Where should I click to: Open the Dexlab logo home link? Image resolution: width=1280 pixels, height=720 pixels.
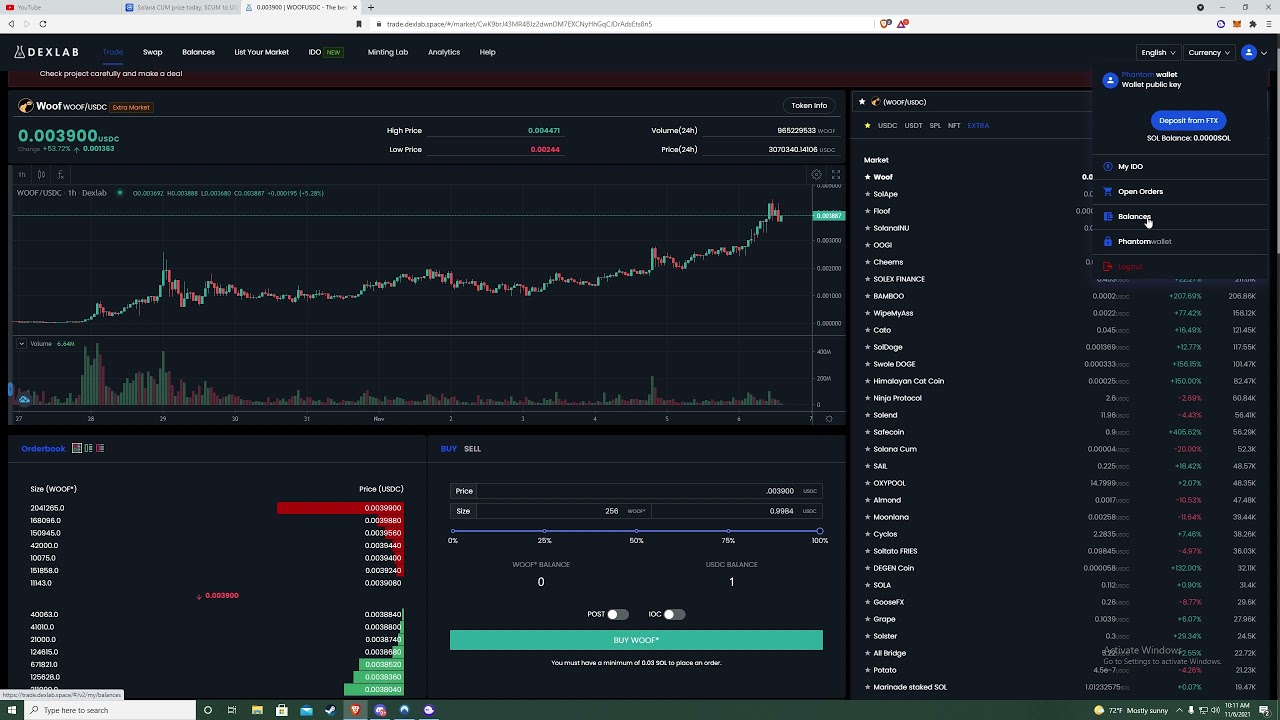point(46,52)
